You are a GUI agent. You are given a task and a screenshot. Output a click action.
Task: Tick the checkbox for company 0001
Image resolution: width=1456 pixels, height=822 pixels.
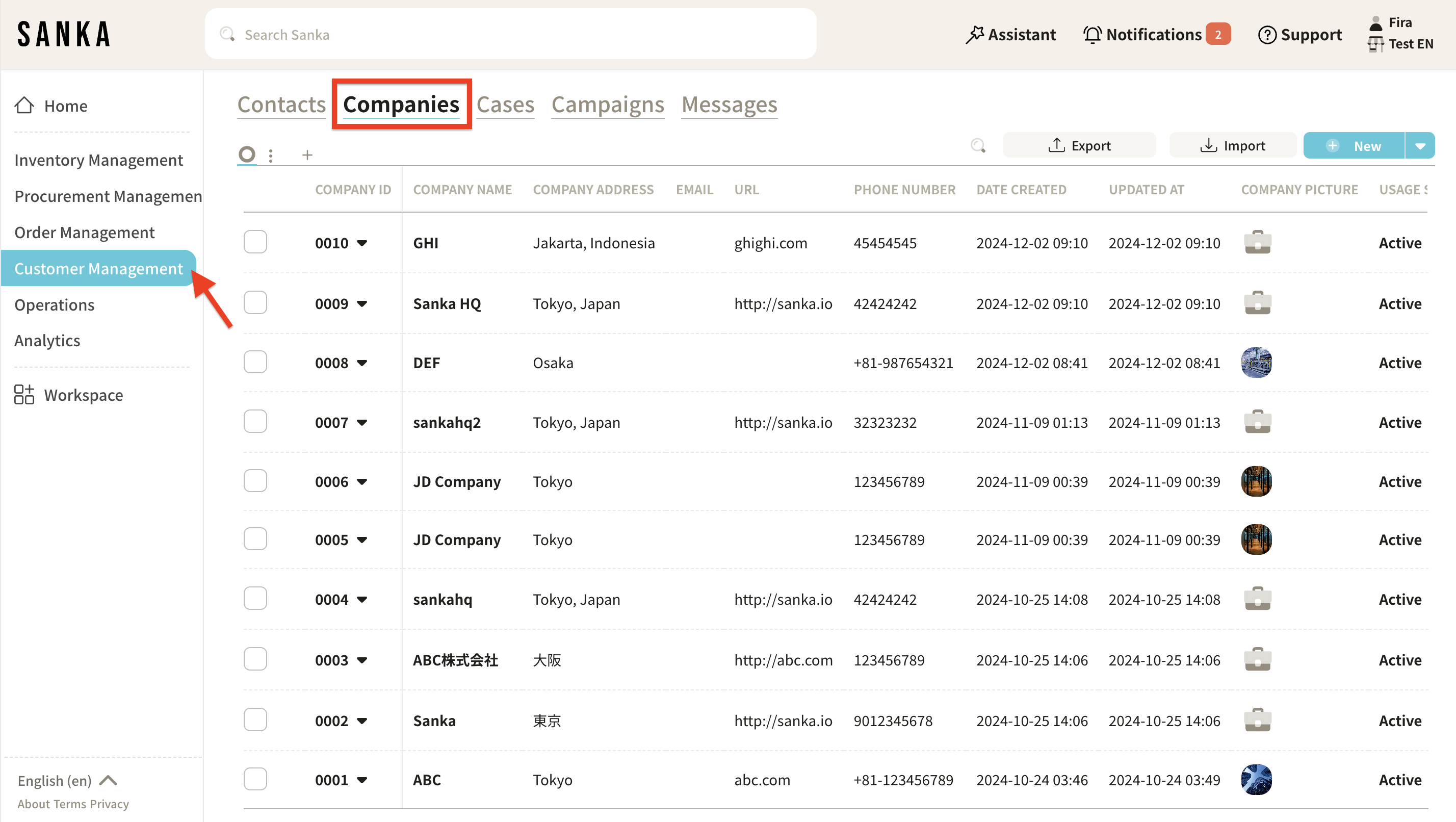255,779
